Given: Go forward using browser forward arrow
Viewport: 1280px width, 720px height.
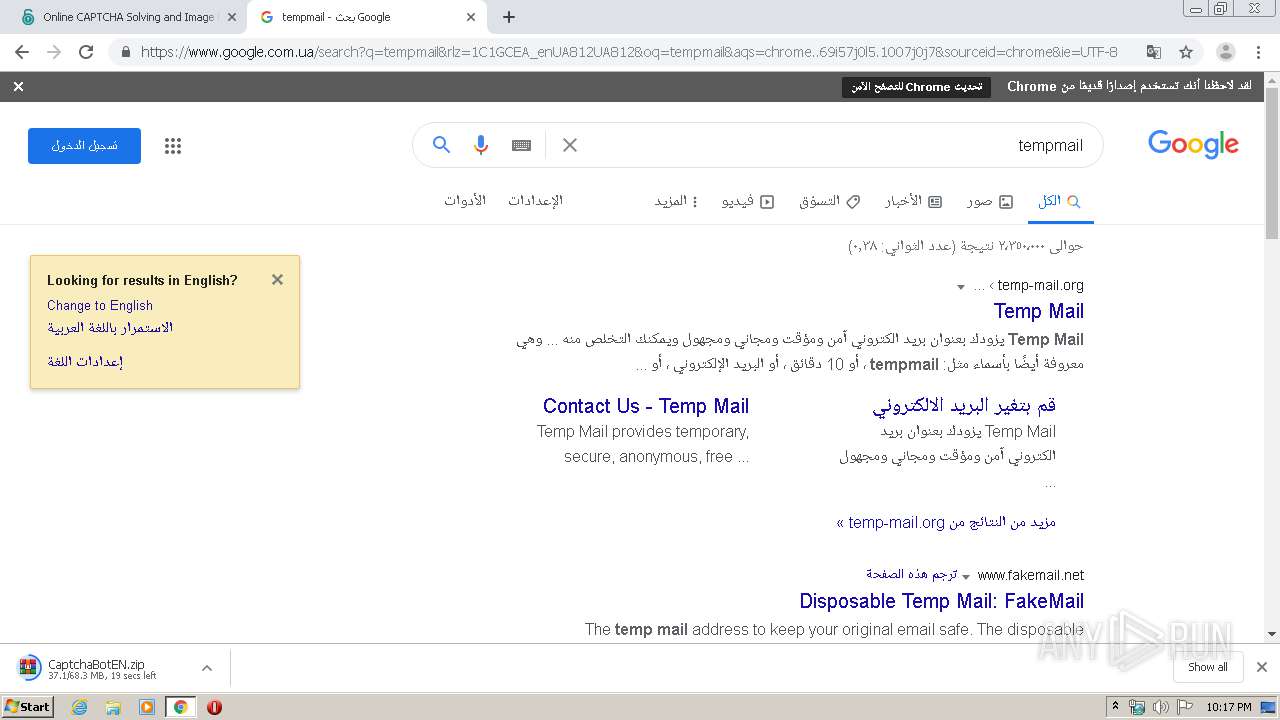Looking at the screenshot, I should 54,52.
